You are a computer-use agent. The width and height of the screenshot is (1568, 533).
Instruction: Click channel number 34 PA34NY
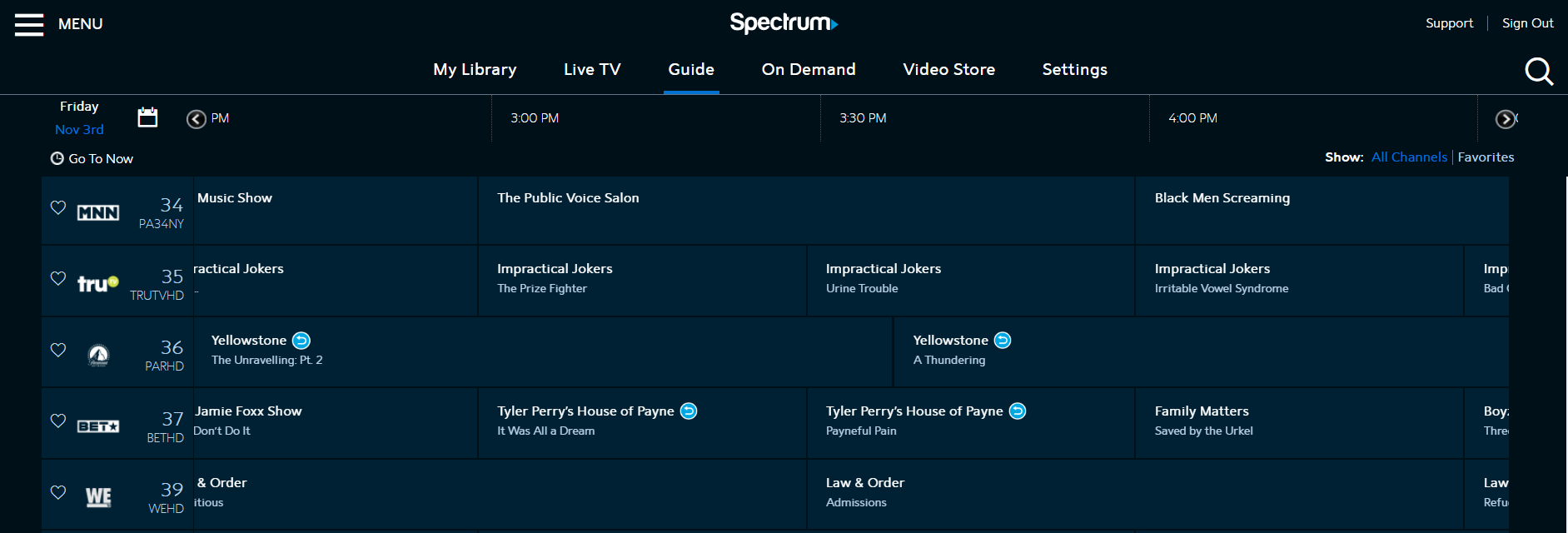pos(162,213)
